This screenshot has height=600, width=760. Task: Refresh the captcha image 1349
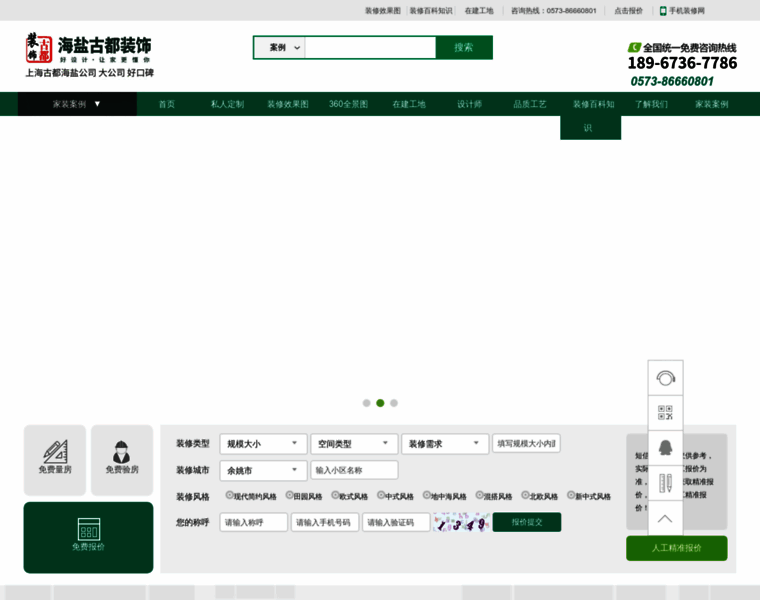(461, 522)
